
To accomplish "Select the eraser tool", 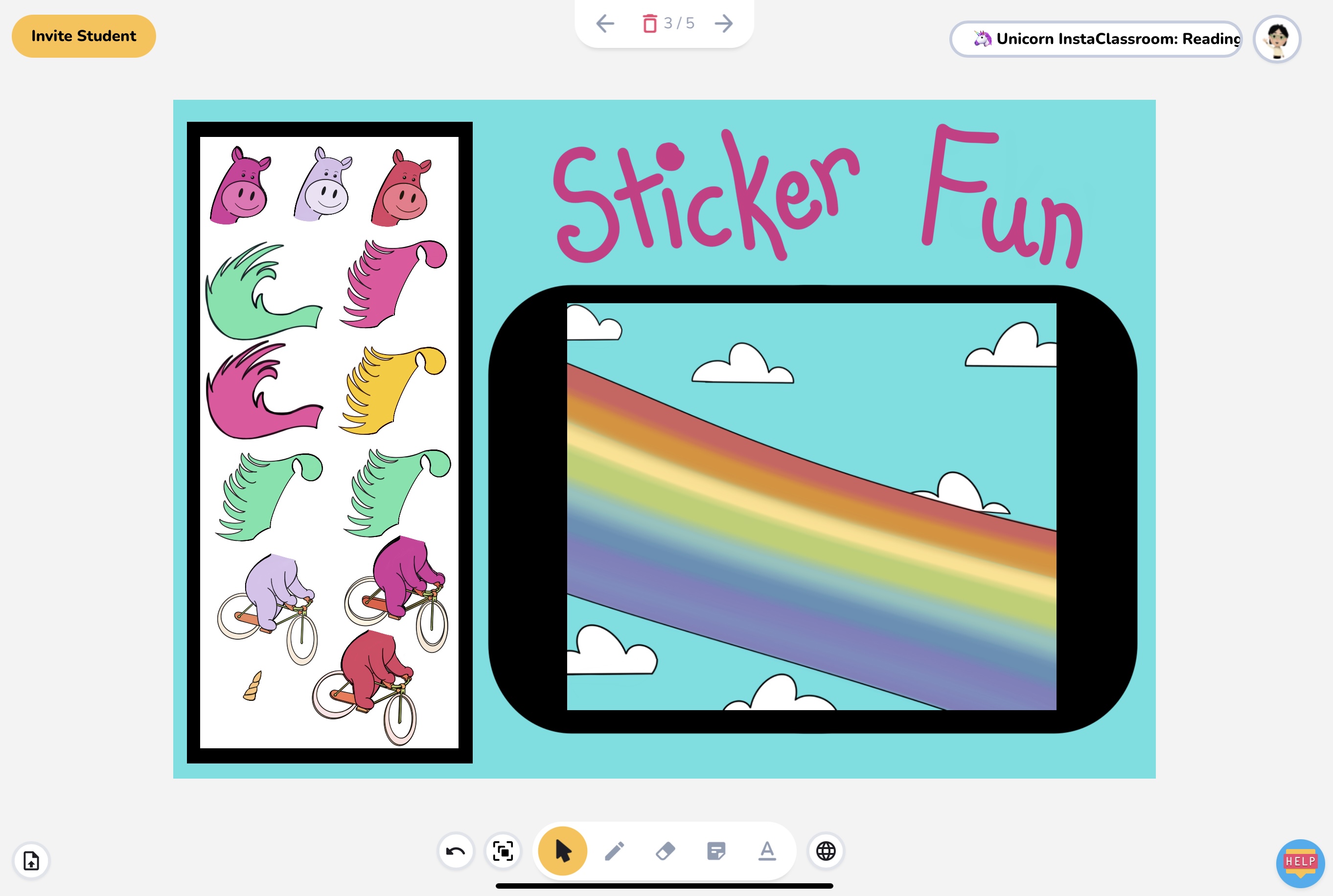I will coord(666,851).
